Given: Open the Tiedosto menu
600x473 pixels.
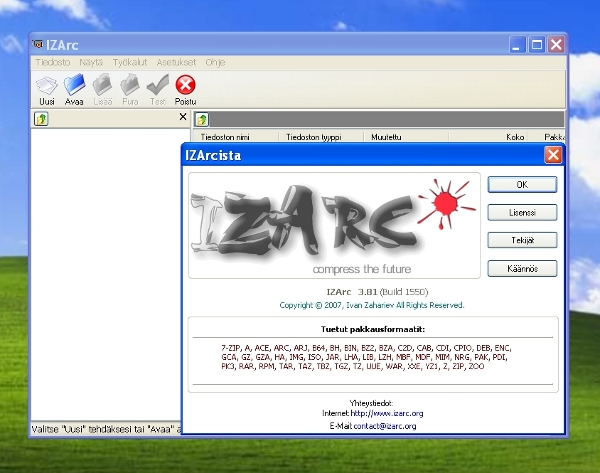Looking at the screenshot, I should (53, 62).
